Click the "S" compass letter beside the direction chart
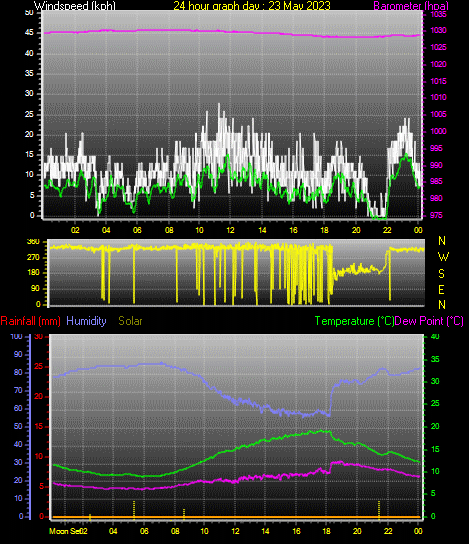469x544 pixels. coord(441,273)
